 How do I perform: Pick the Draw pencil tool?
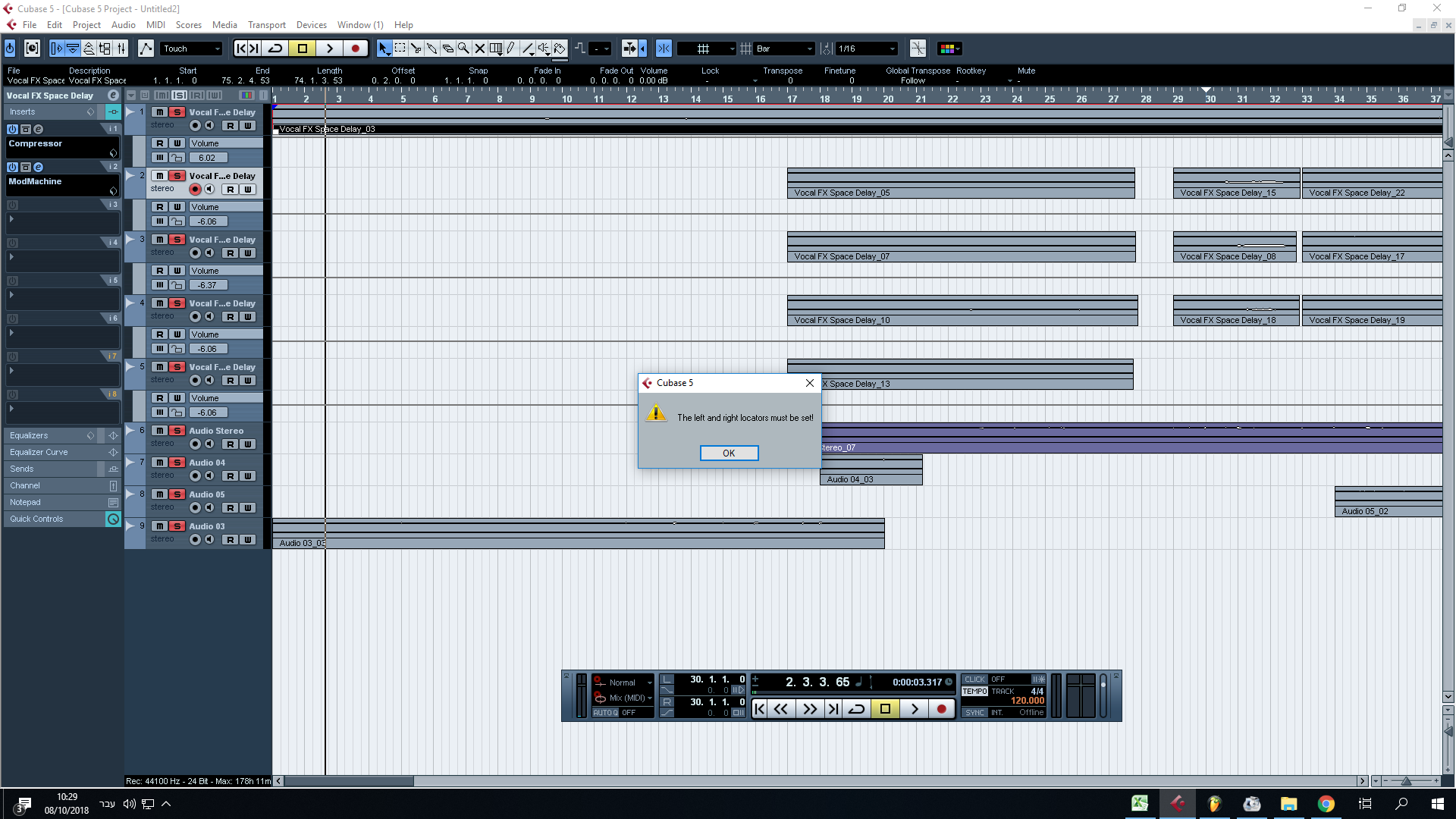tap(511, 49)
